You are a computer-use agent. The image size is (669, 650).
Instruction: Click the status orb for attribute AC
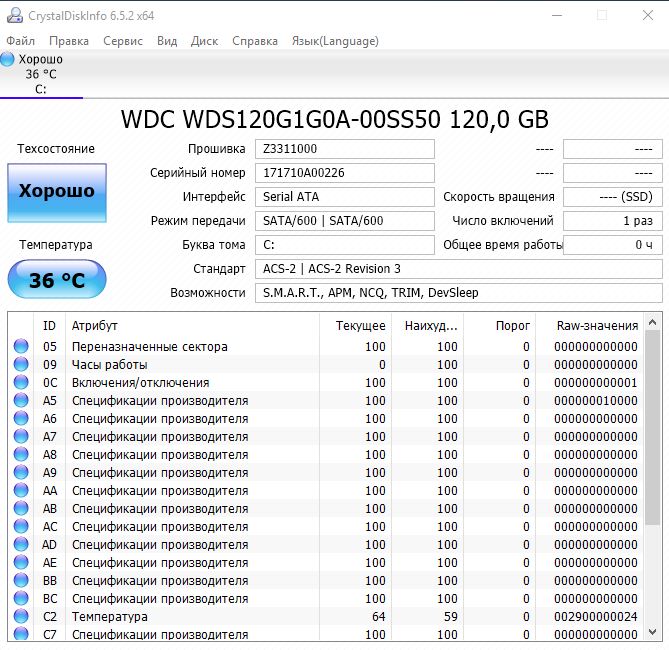(x=21, y=526)
